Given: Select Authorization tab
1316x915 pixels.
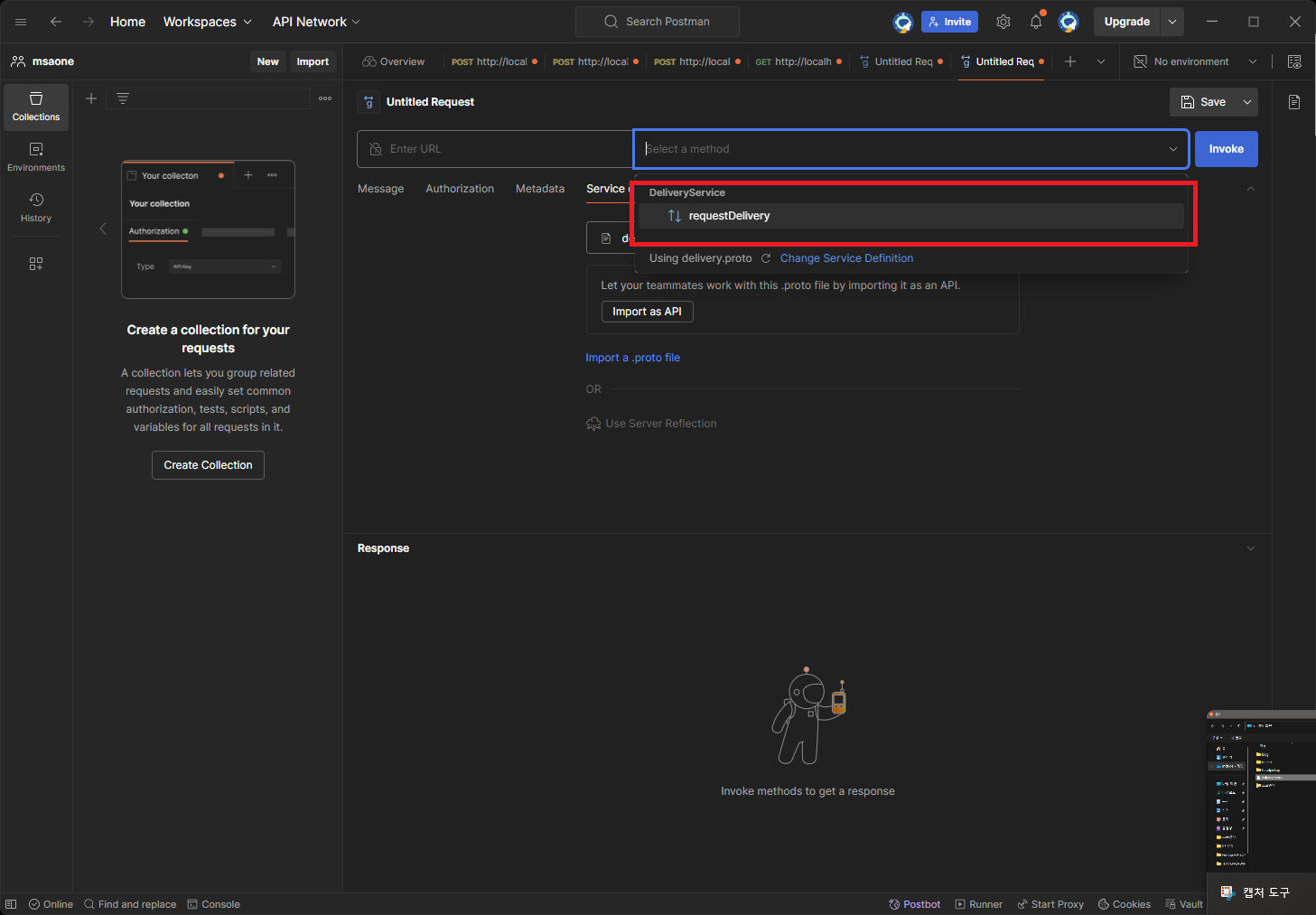Looking at the screenshot, I should coord(460,189).
